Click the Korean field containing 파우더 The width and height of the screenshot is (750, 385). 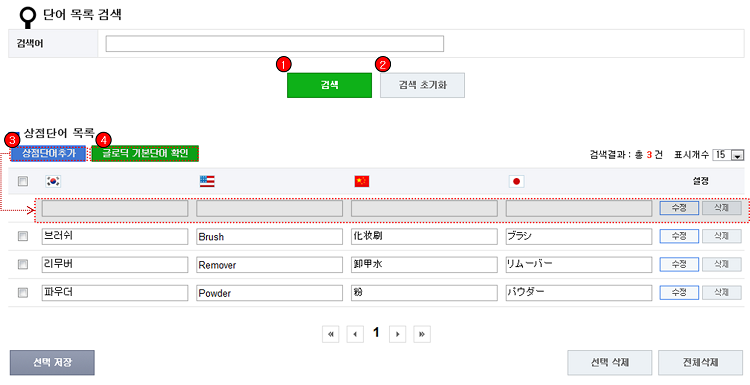click(115, 293)
